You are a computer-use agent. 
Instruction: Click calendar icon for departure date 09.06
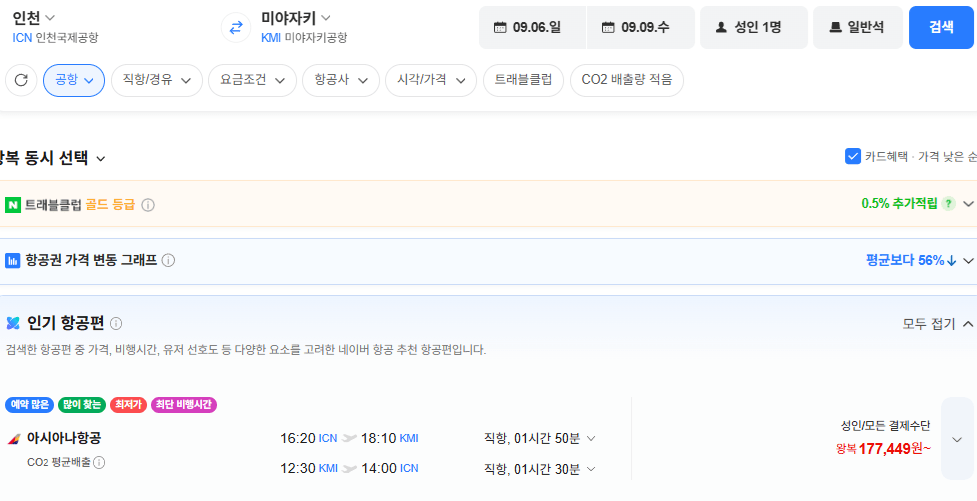500,27
